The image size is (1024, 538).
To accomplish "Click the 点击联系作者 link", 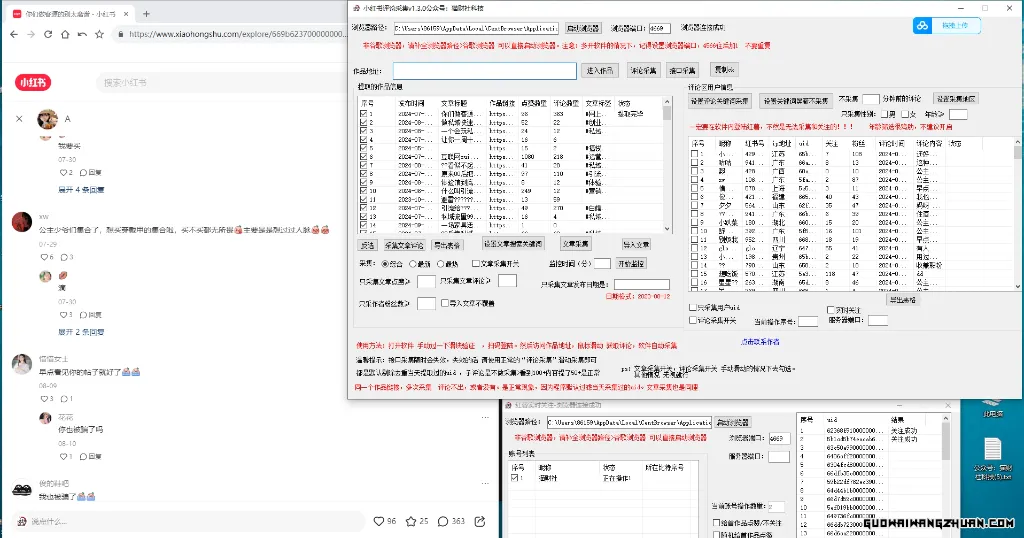I will click(760, 341).
